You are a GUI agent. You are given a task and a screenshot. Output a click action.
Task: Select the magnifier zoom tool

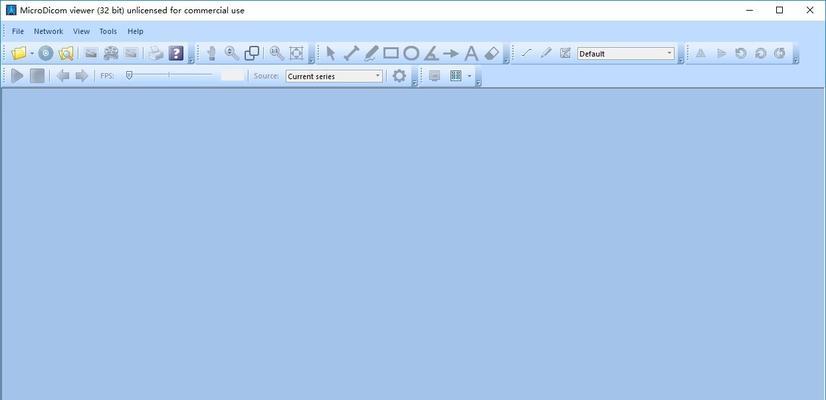[232, 53]
